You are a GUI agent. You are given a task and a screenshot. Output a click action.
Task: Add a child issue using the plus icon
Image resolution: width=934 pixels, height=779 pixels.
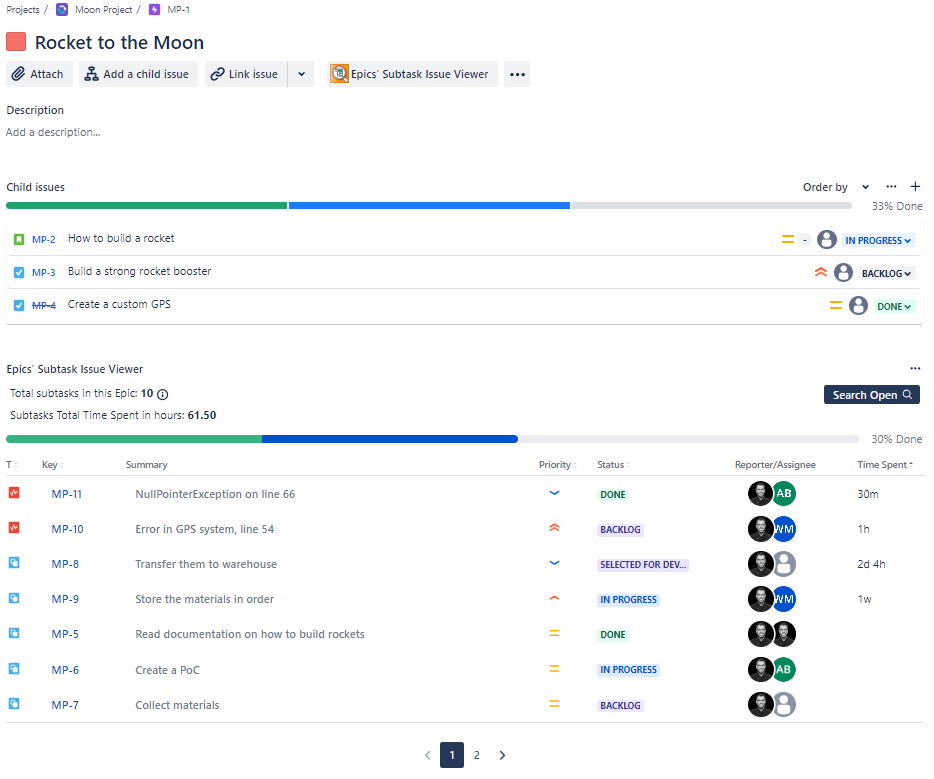pyautogui.click(x=915, y=187)
